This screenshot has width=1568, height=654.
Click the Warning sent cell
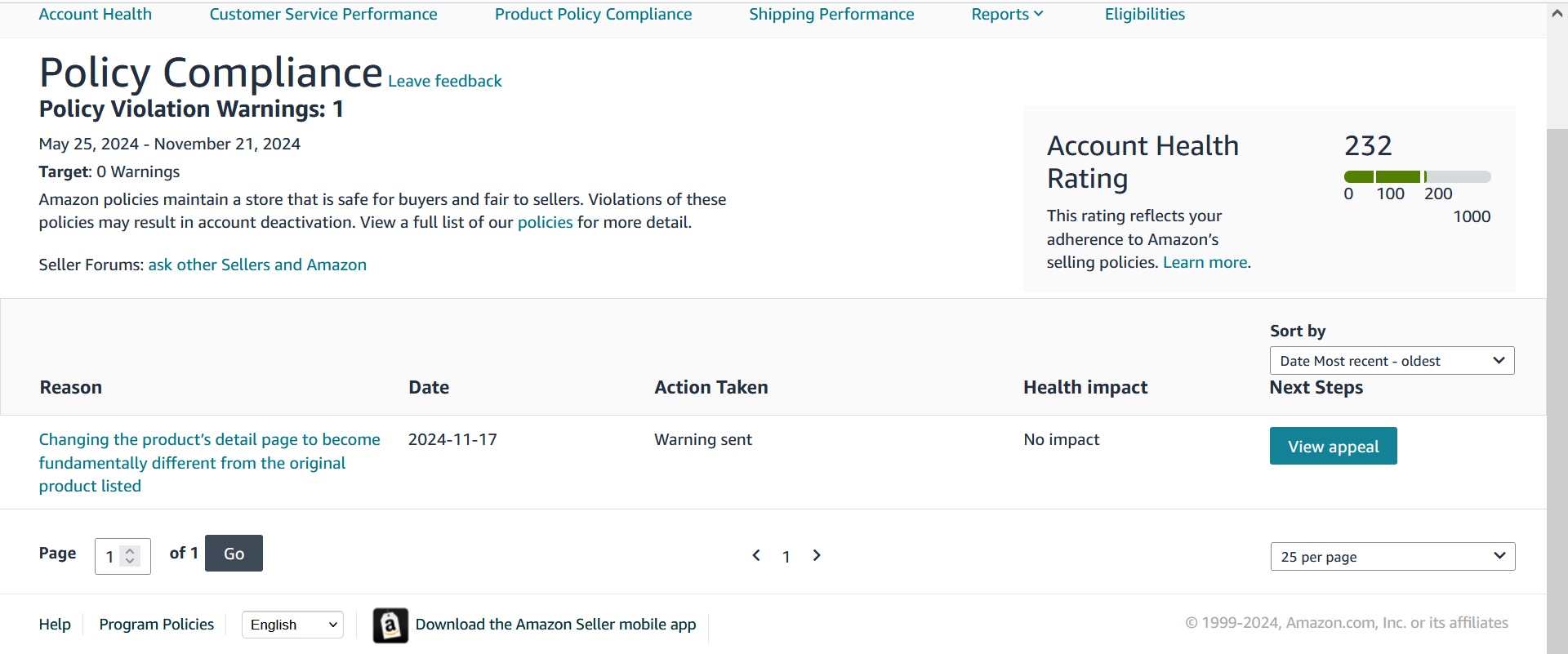pos(703,439)
